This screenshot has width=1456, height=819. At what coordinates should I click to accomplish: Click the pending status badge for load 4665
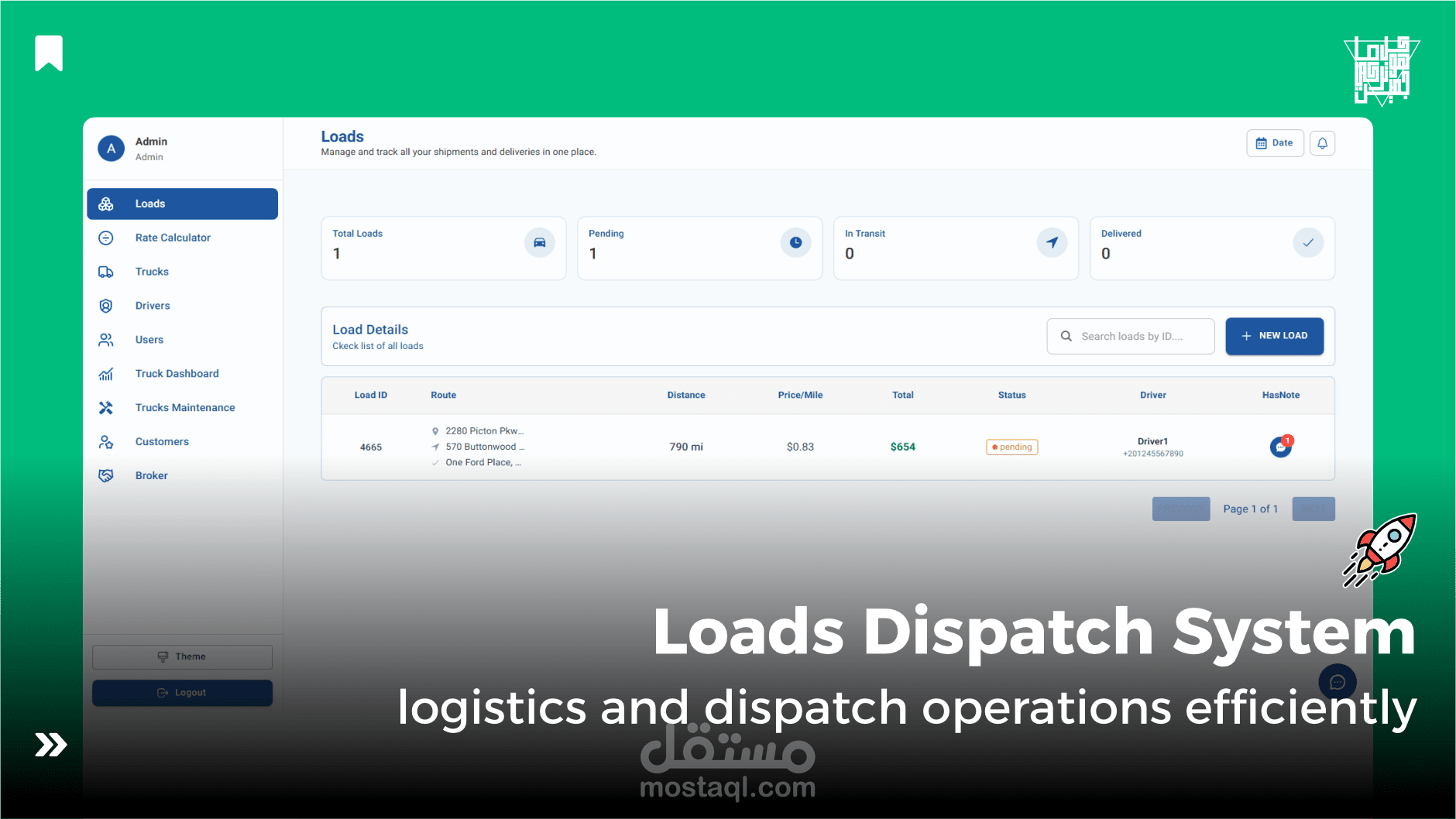(1011, 447)
